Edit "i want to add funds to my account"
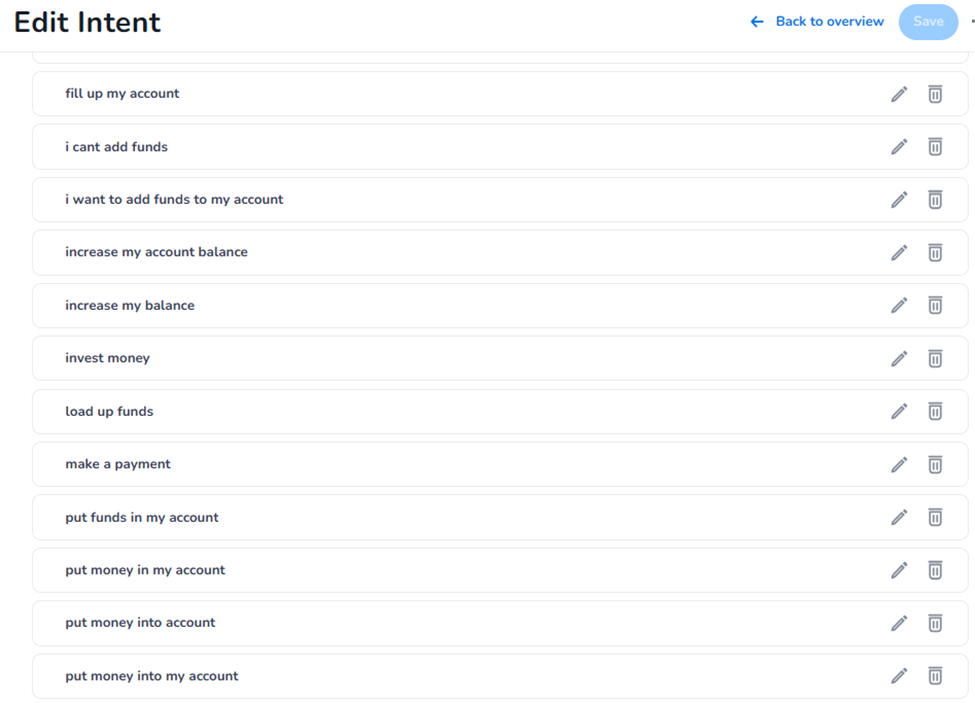The height and width of the screenshot is (703, 975). (899, 200)
